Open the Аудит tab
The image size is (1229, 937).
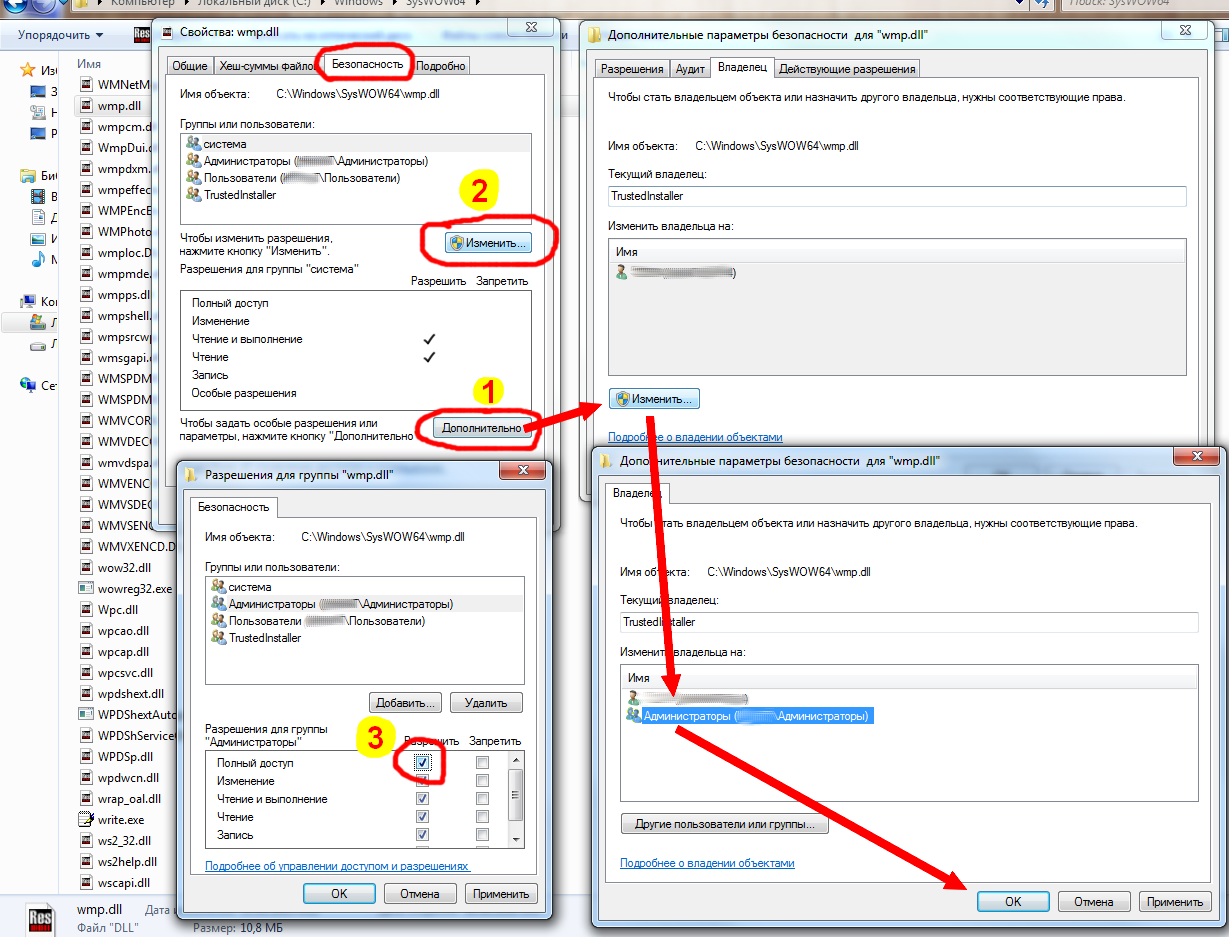(691, 69)
